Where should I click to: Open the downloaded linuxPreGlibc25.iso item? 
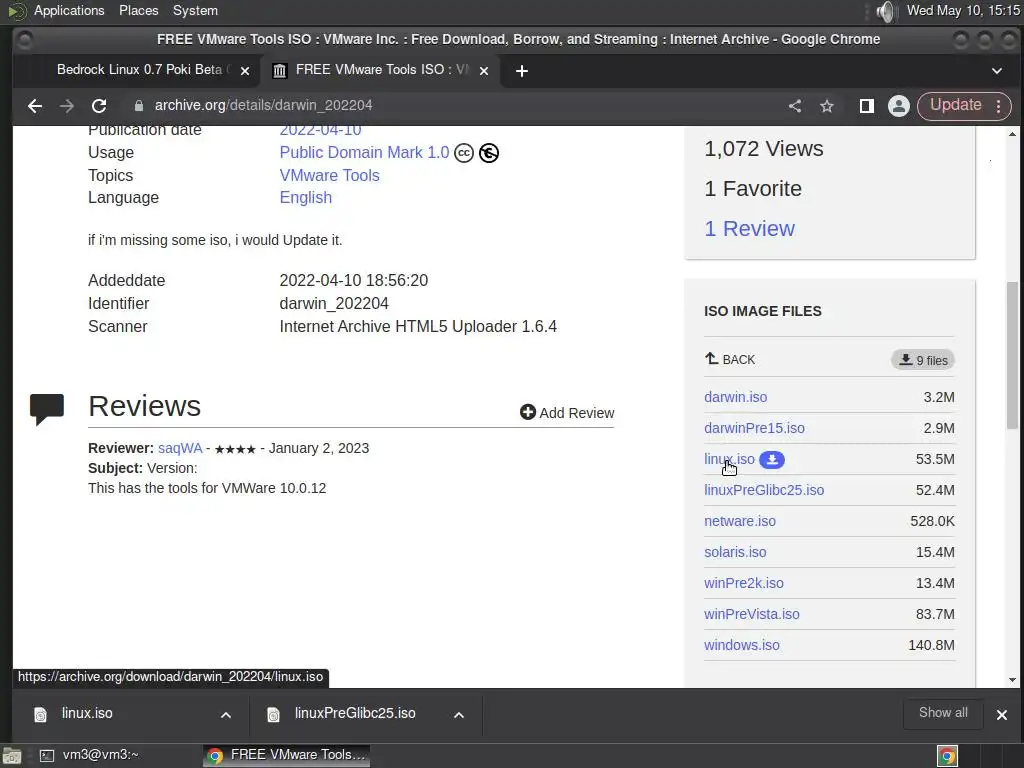tap(353, 714)
